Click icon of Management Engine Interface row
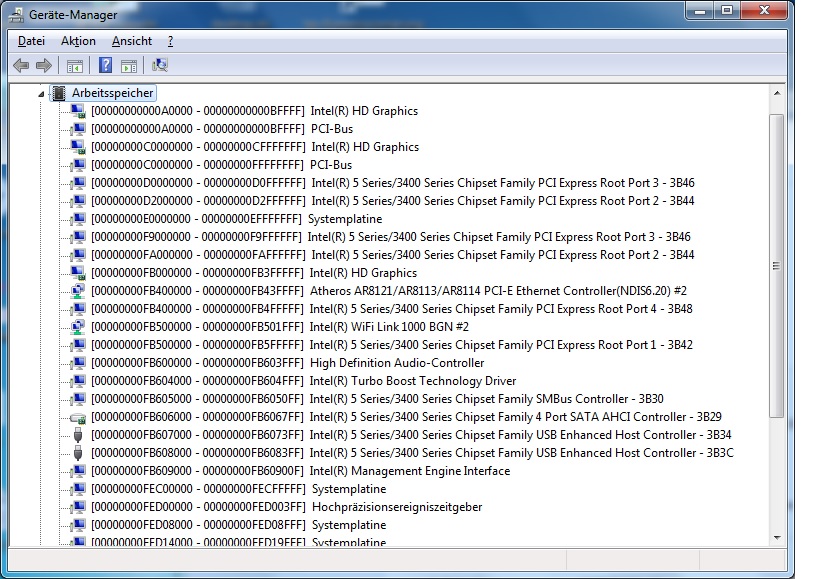Image resolution: width=819 pixels, height=579 pixels. click(78, 471)
